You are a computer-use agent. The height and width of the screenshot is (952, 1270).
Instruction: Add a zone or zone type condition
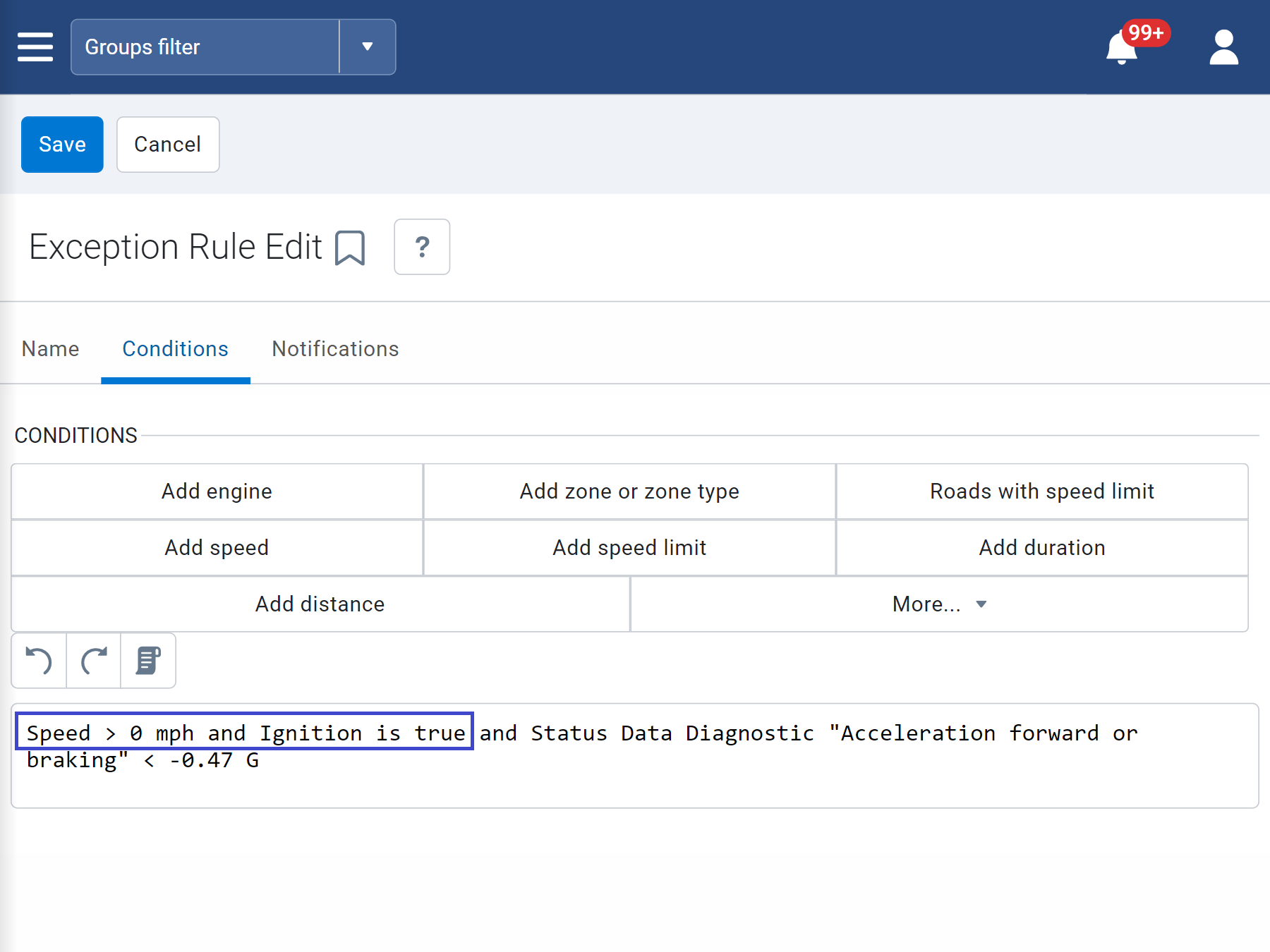coord(629,491)
